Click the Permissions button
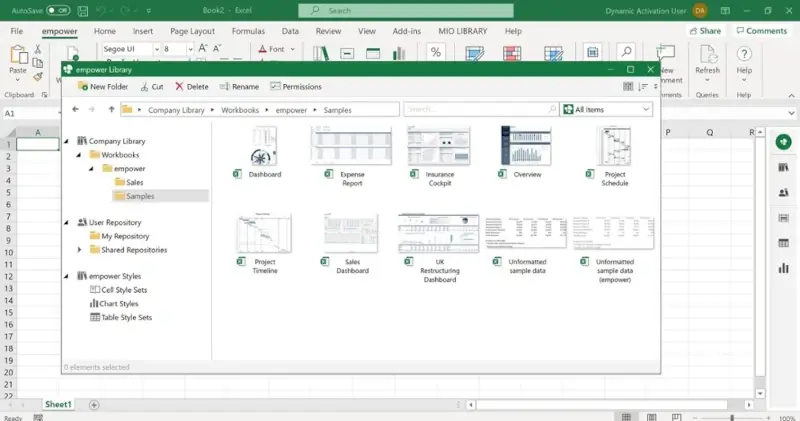This screenshot has width=800, height=421. point(296,87)
